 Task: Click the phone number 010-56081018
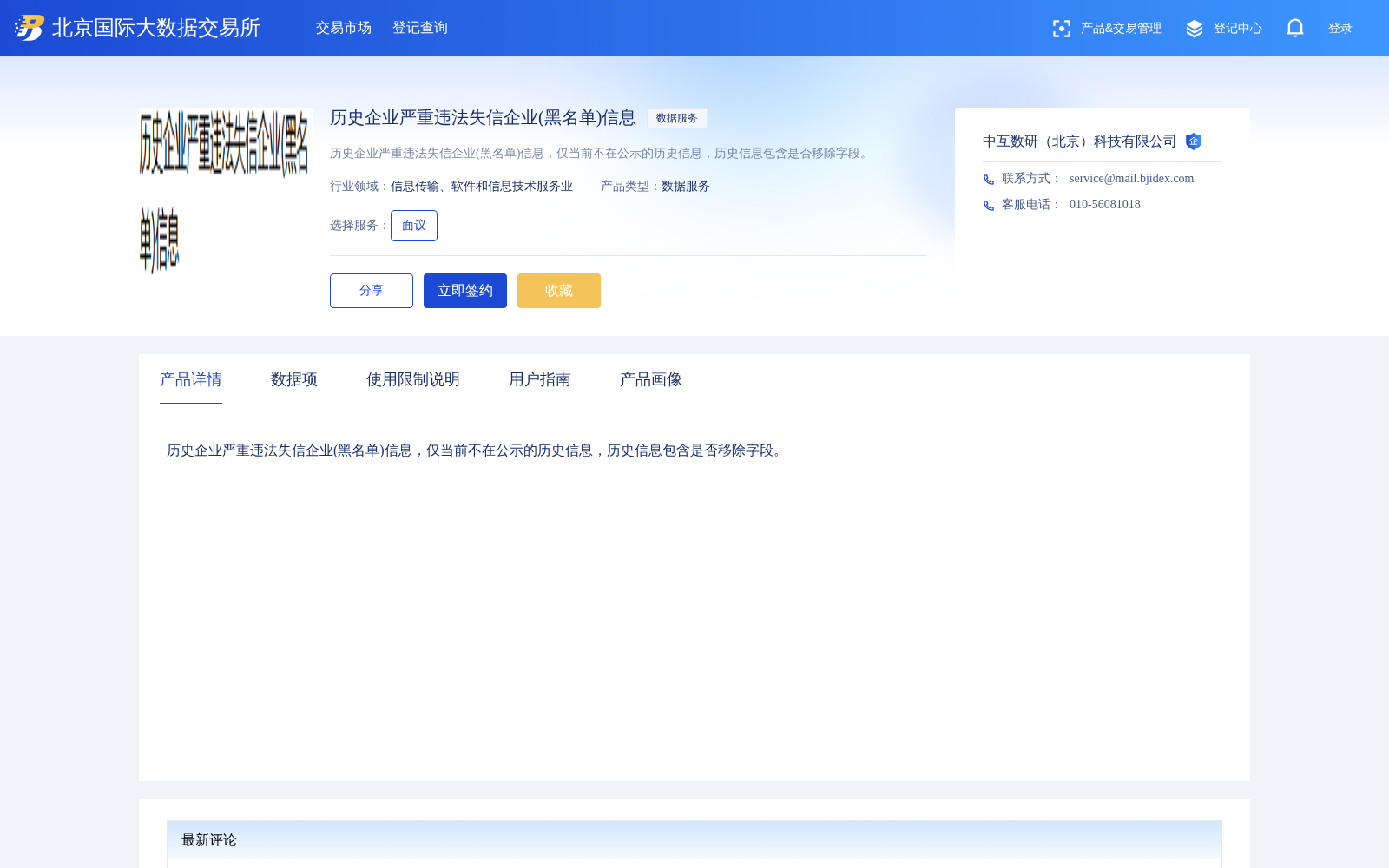1105,205
